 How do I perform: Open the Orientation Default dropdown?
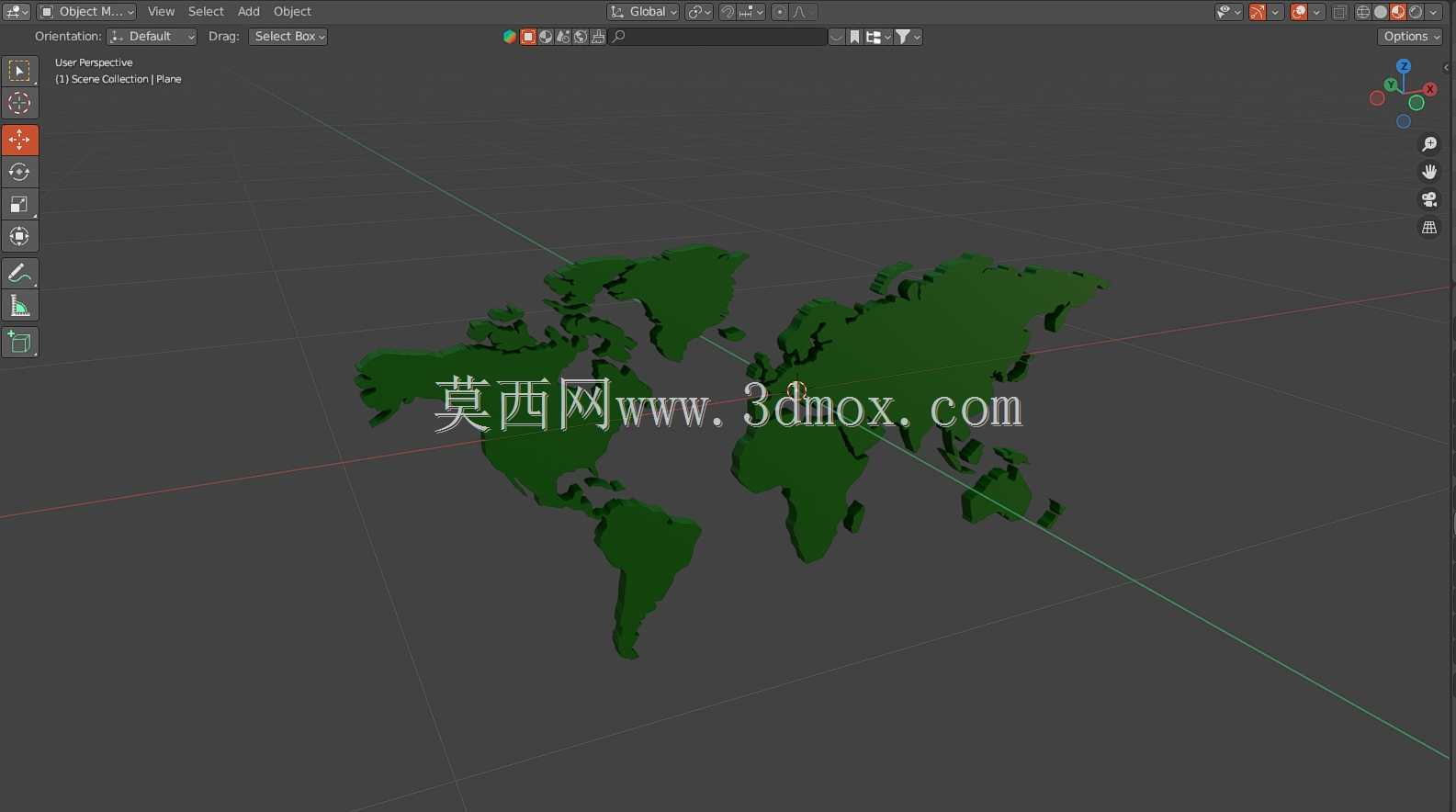click(152, 37)
